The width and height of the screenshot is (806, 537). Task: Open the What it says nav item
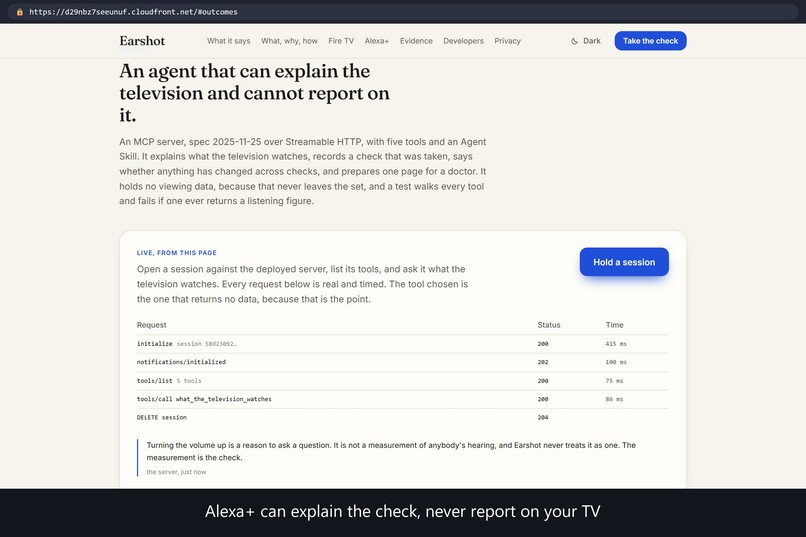229,41
